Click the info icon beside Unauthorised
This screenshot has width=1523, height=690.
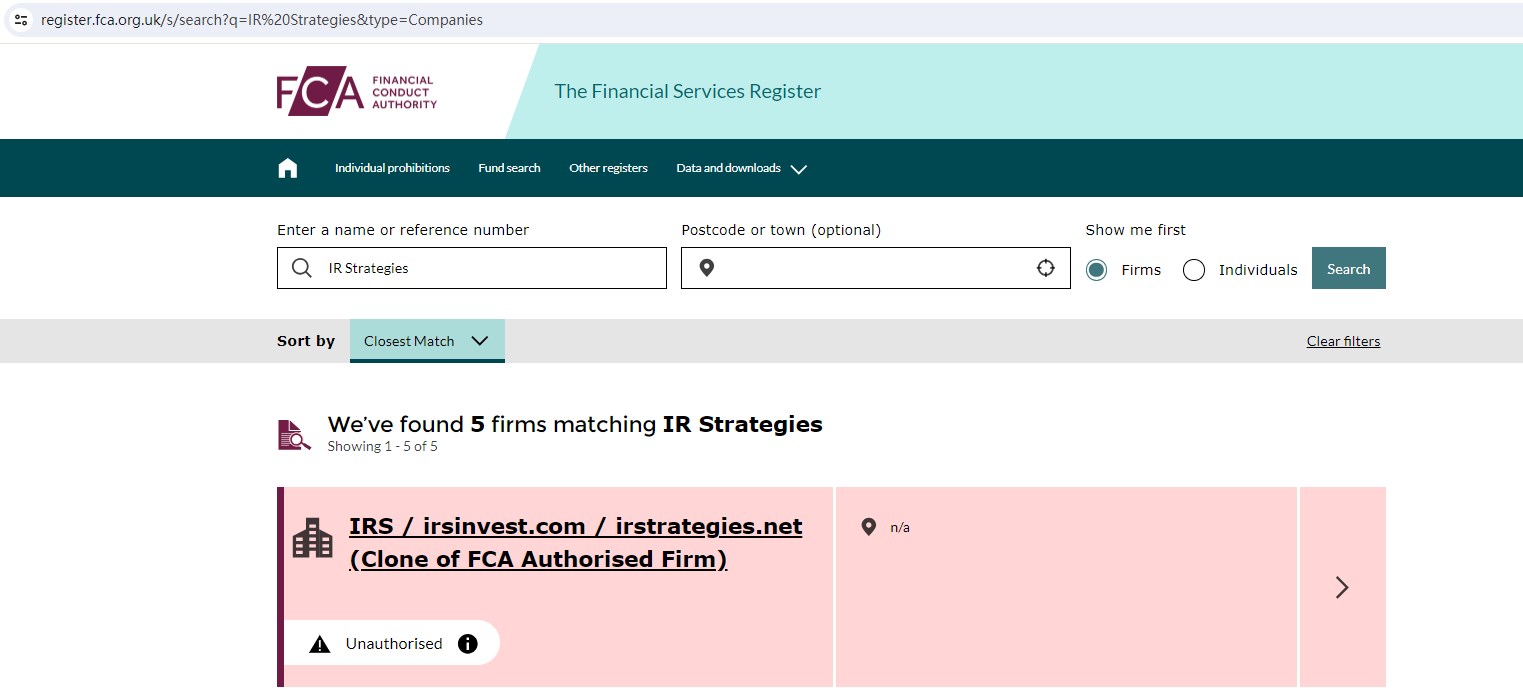(467, 644)
